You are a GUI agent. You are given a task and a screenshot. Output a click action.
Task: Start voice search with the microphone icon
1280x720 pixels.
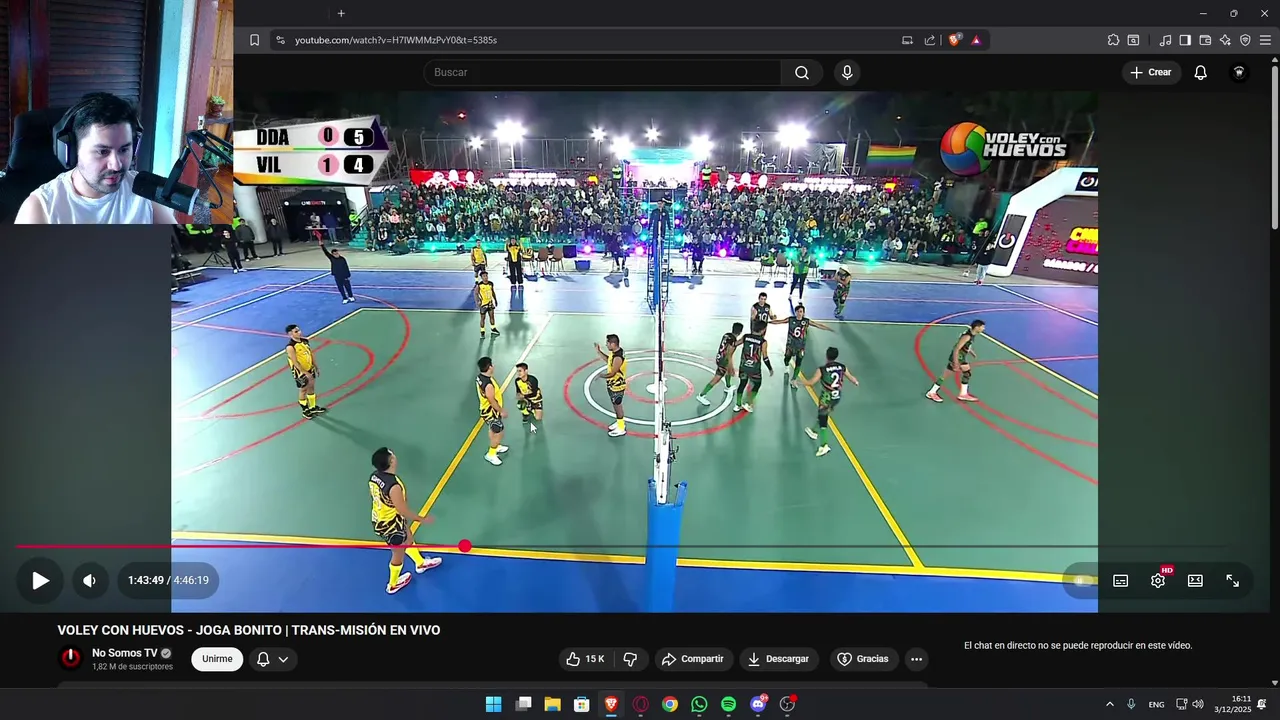[x=847, y=72]
